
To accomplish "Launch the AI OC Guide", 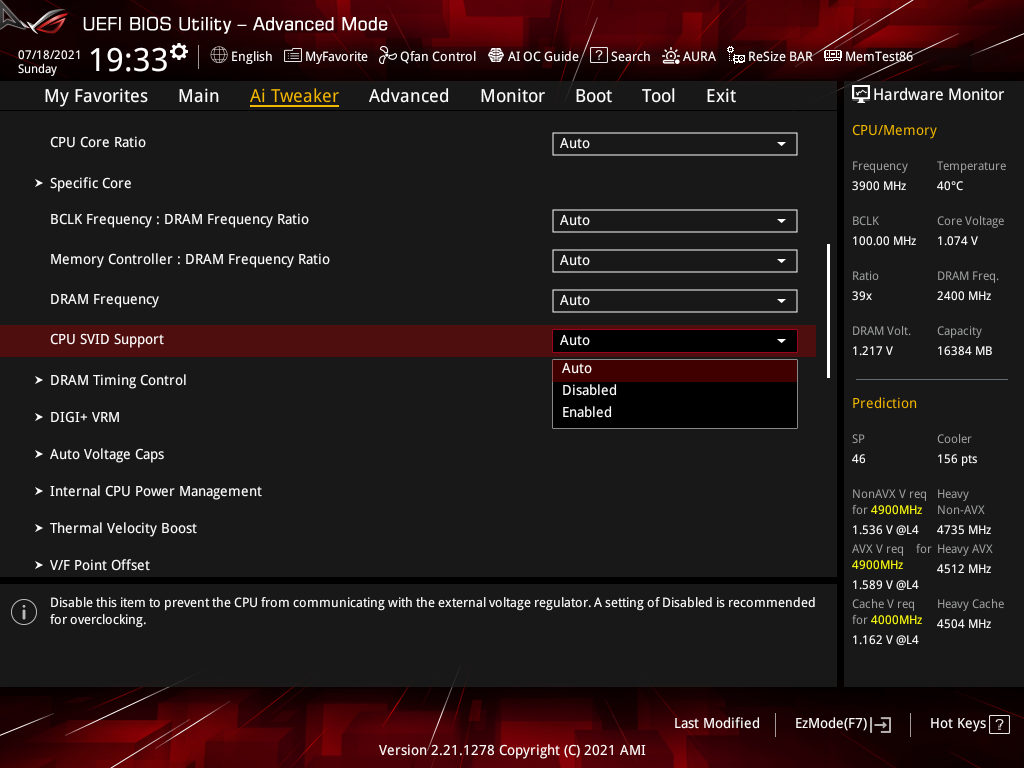I will 533,56.
